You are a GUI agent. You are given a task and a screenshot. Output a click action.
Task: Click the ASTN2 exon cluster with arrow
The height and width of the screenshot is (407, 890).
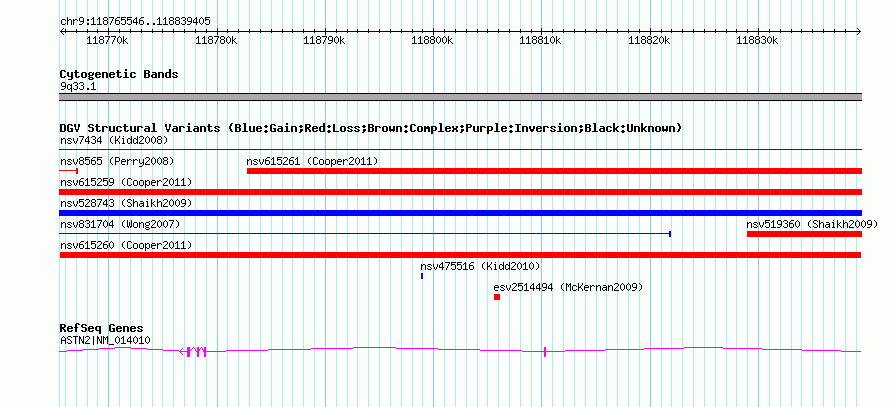pos(193,352)
